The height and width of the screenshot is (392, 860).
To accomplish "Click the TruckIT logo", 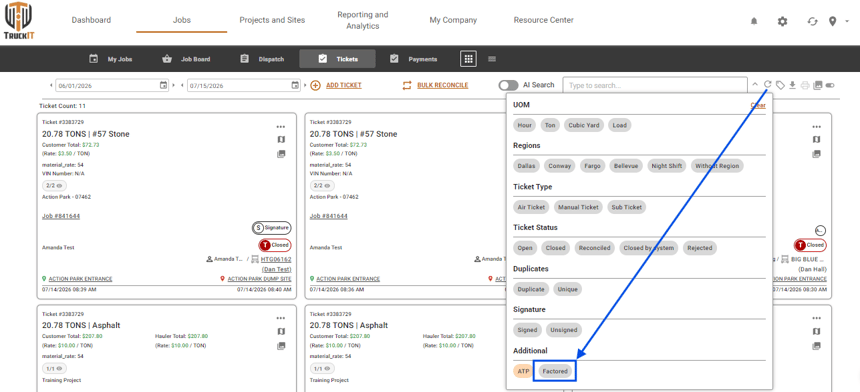I will (x=18, y=20).
